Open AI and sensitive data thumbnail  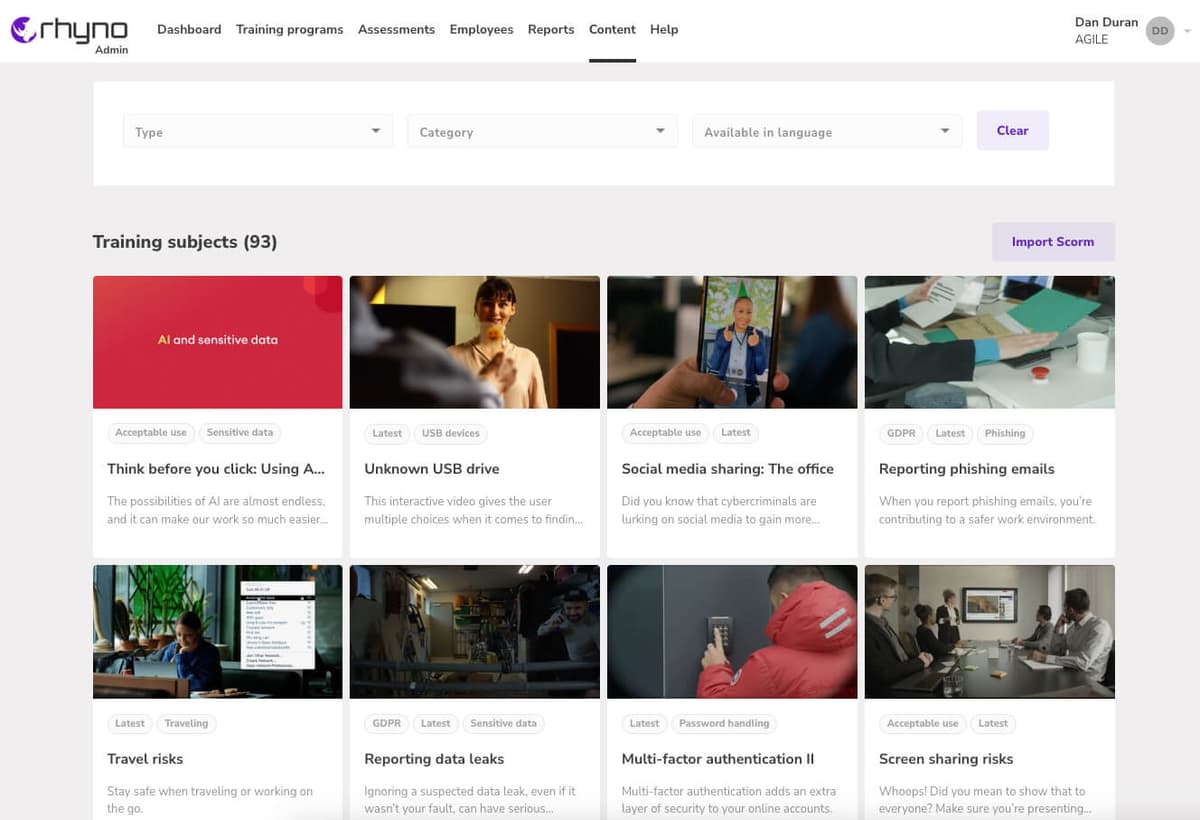[x=217, y=342]
